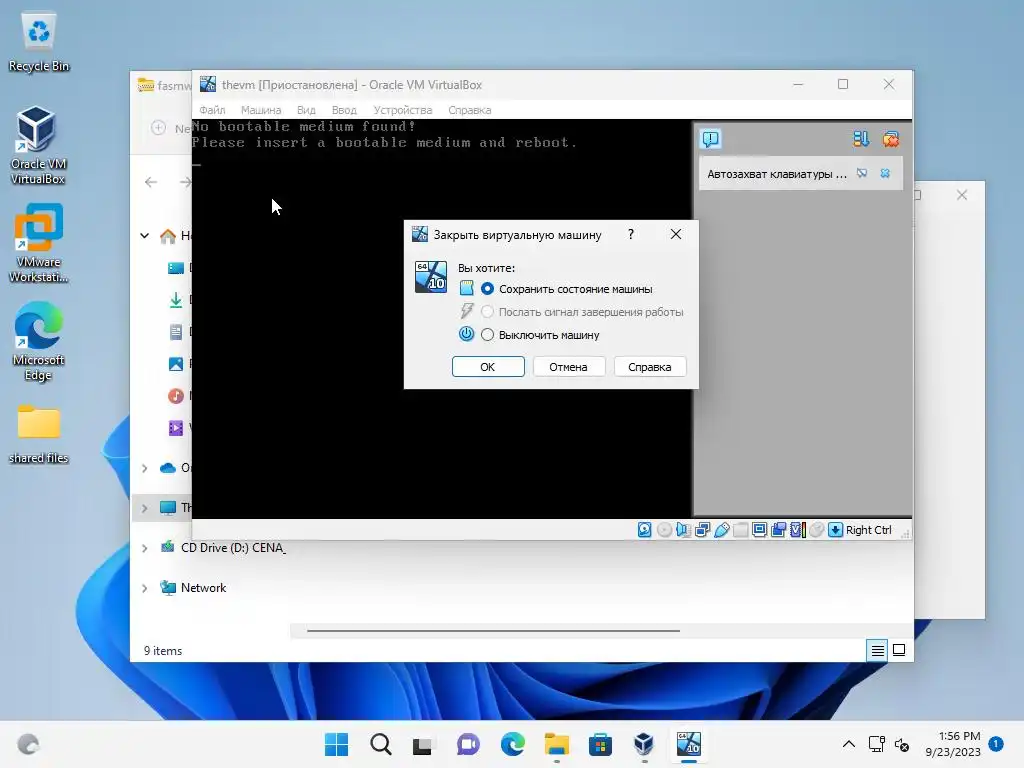Click Справка button in the dialog
The width and height of the screenshot is (1024, 768).
point(650,367)
